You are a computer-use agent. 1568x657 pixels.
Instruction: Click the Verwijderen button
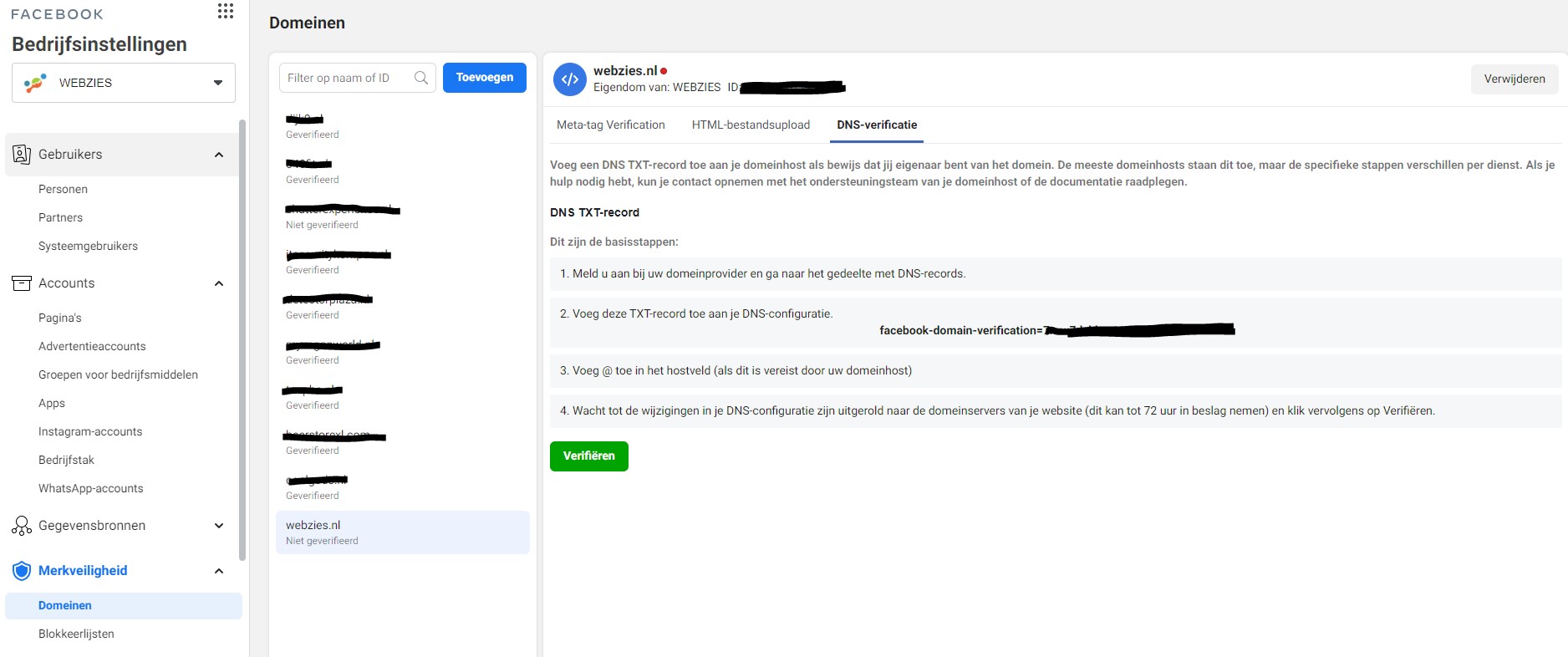(1515, 79)
